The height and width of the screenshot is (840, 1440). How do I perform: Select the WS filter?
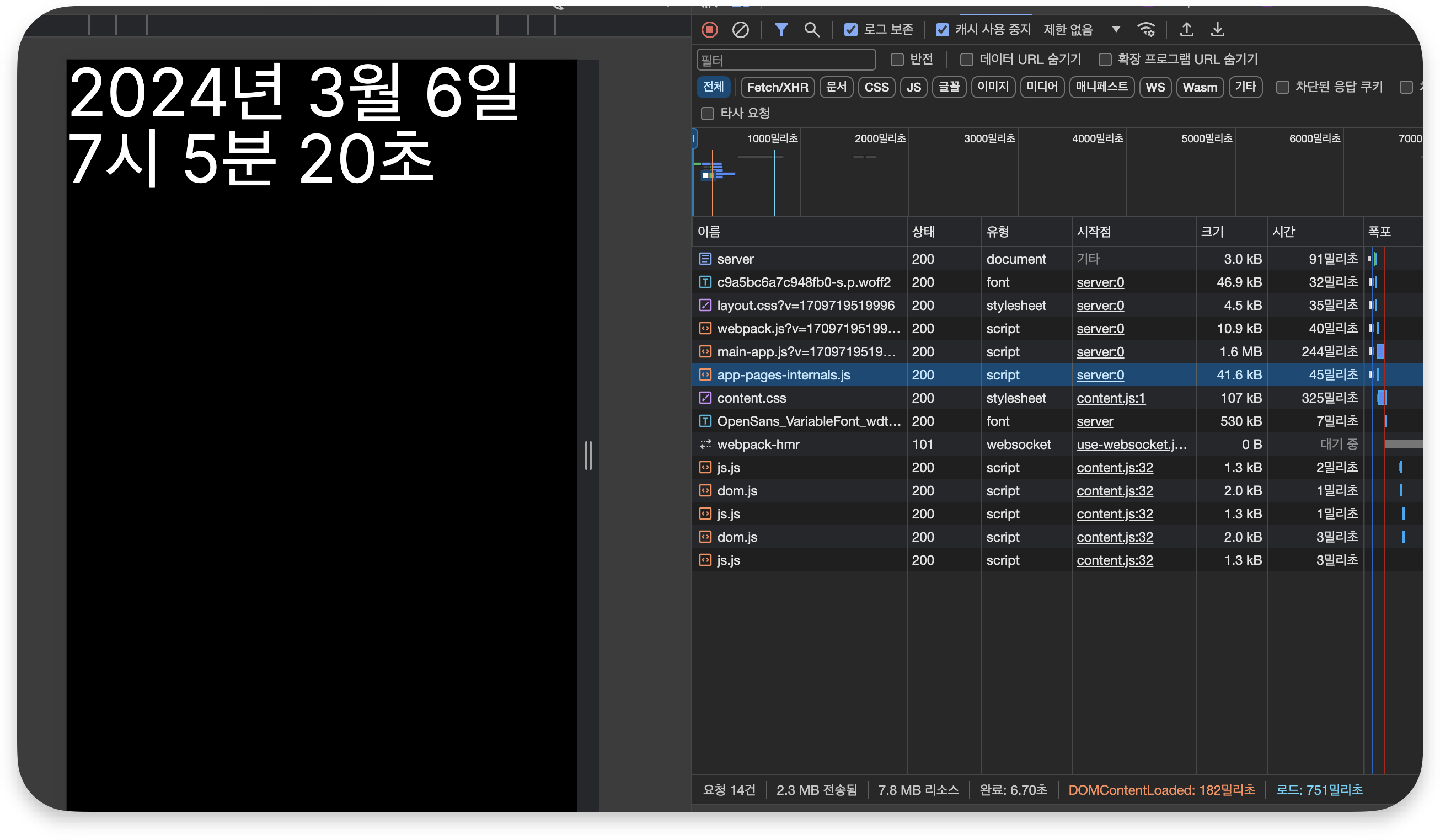click(1155, 87)
